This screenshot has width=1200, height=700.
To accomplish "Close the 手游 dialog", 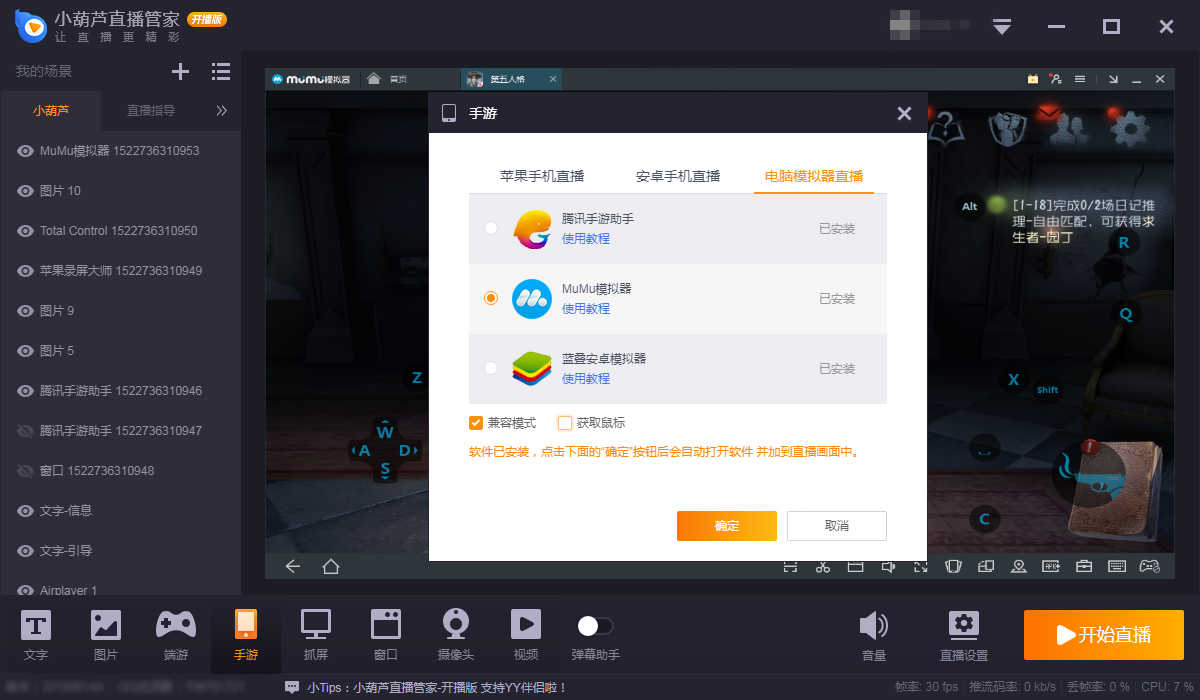I will [x=904, y=113].
